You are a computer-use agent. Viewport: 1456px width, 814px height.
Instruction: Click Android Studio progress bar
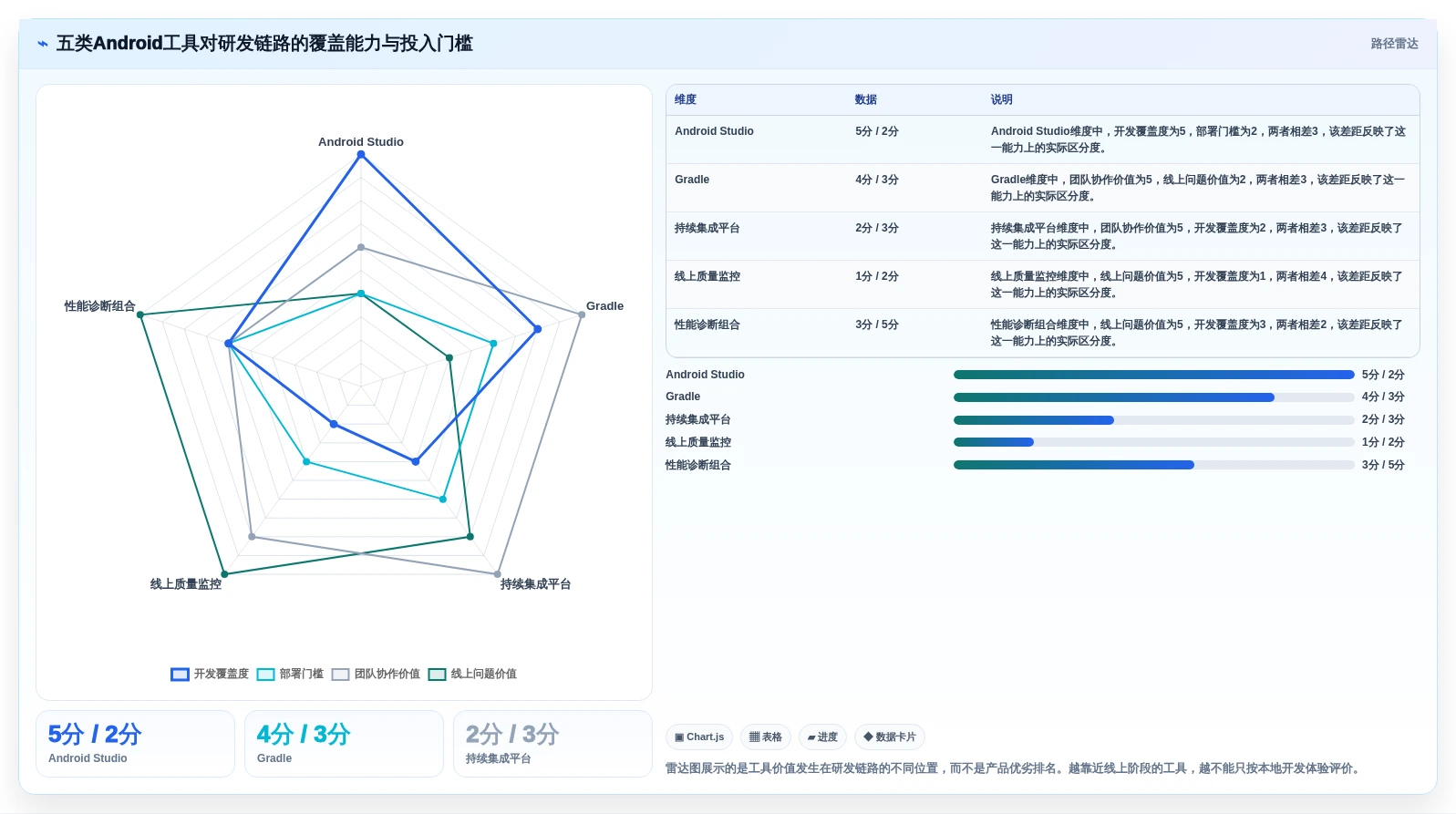(1153, 375)
